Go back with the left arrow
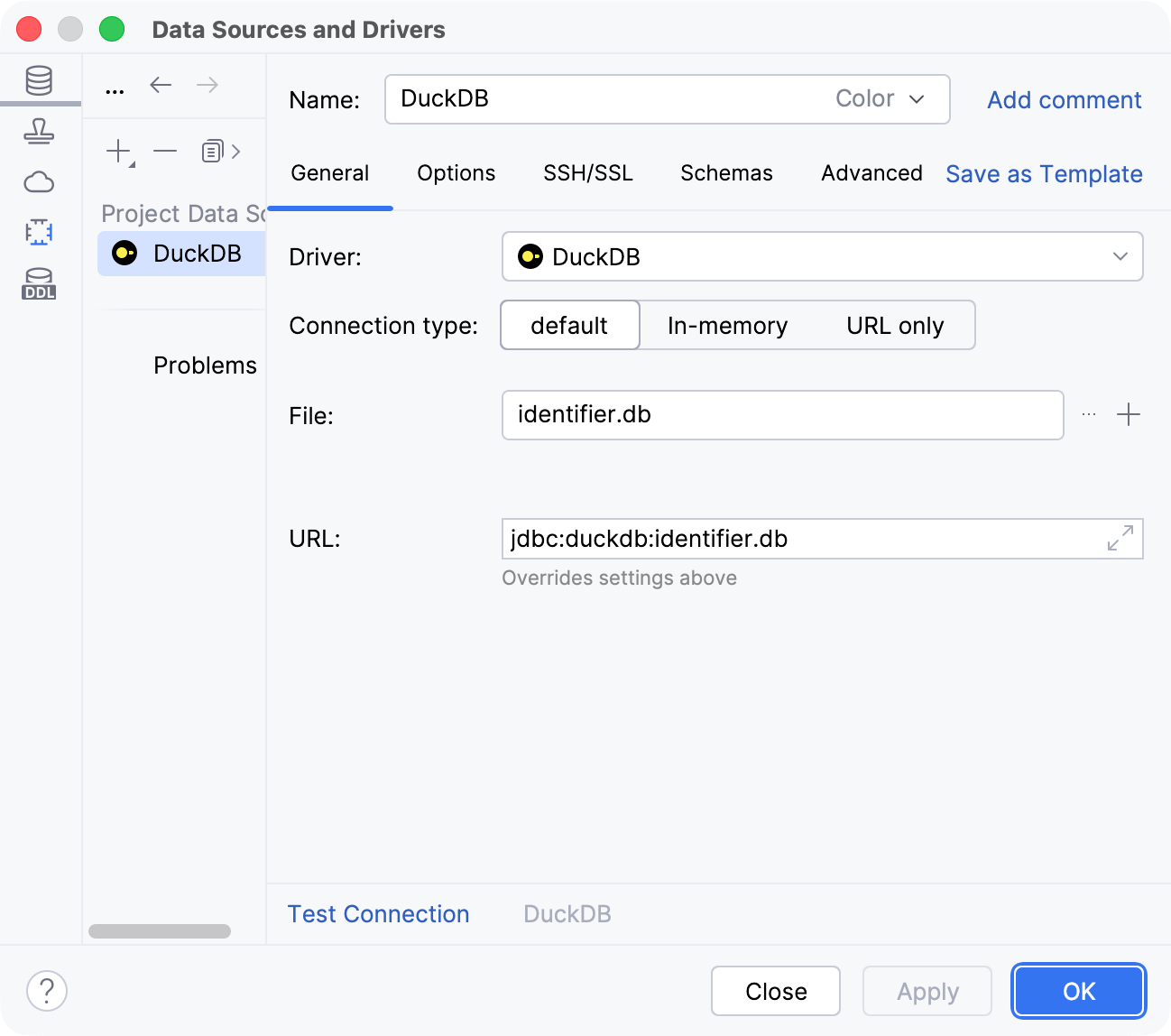The height and width of the screenshot is (1036, 1171). click(x=161, y=85)
